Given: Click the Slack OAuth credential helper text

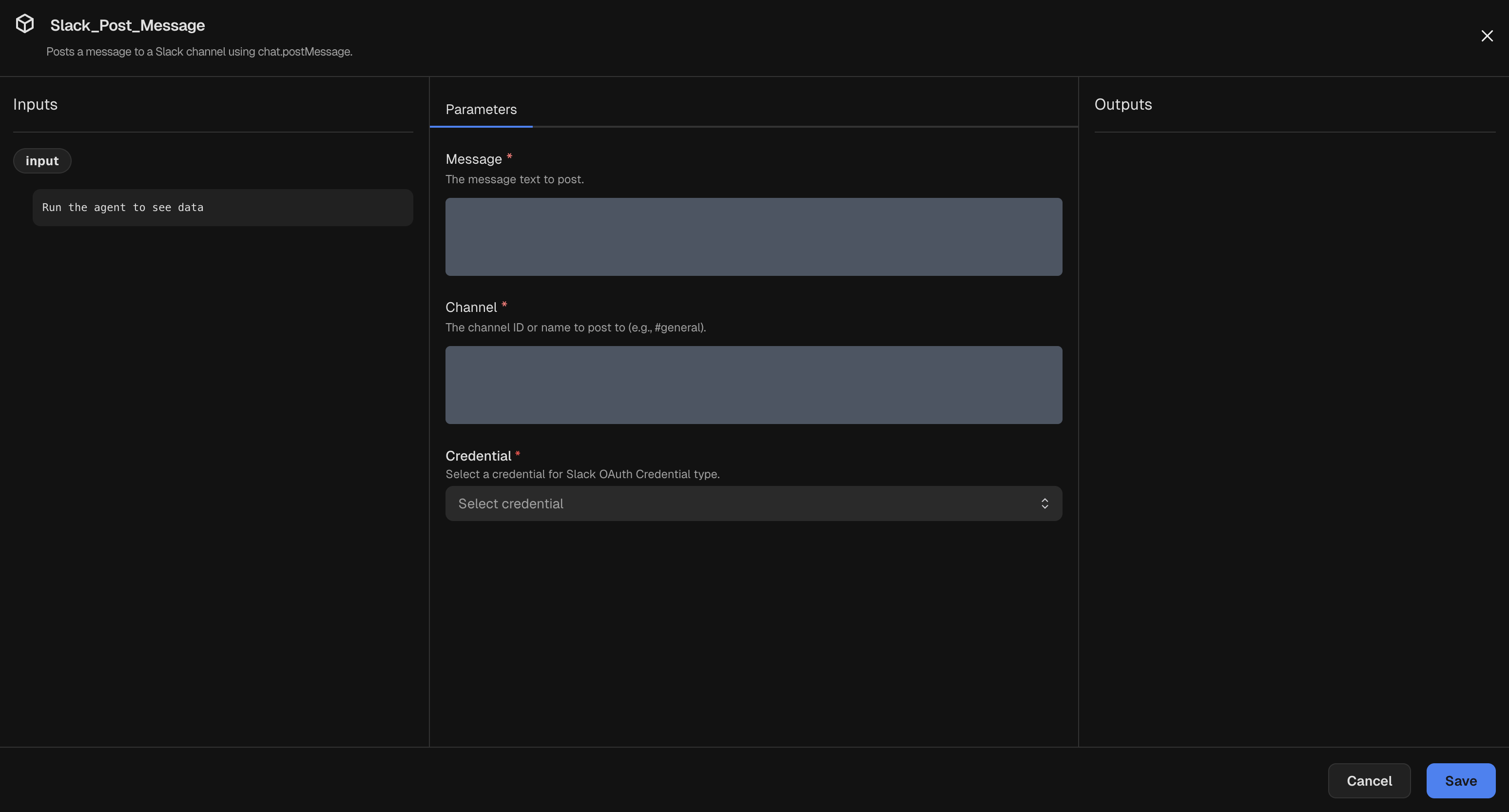Looking at the screenshot, I should 582,475.
